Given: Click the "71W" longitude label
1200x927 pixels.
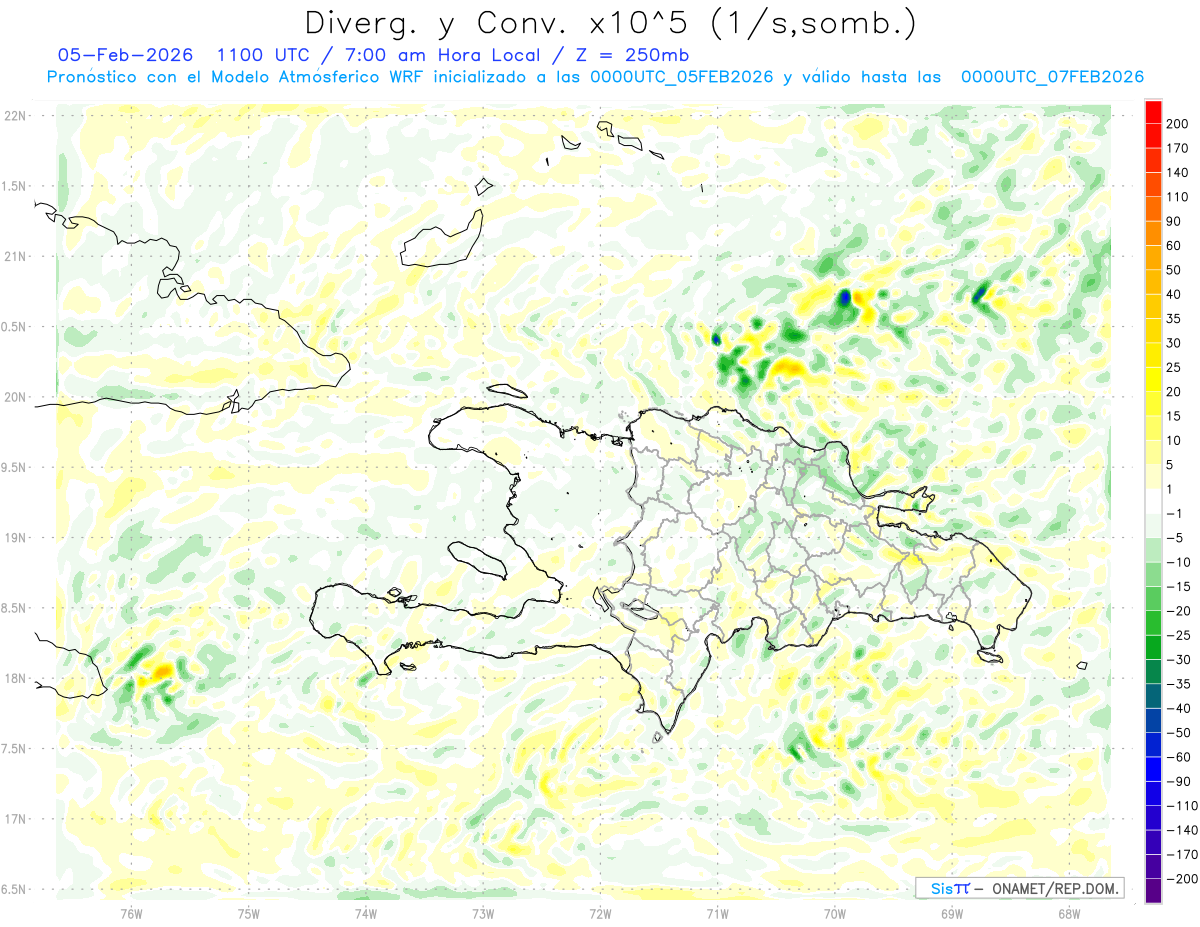Looking at the screenshot, I should [717, 913].
